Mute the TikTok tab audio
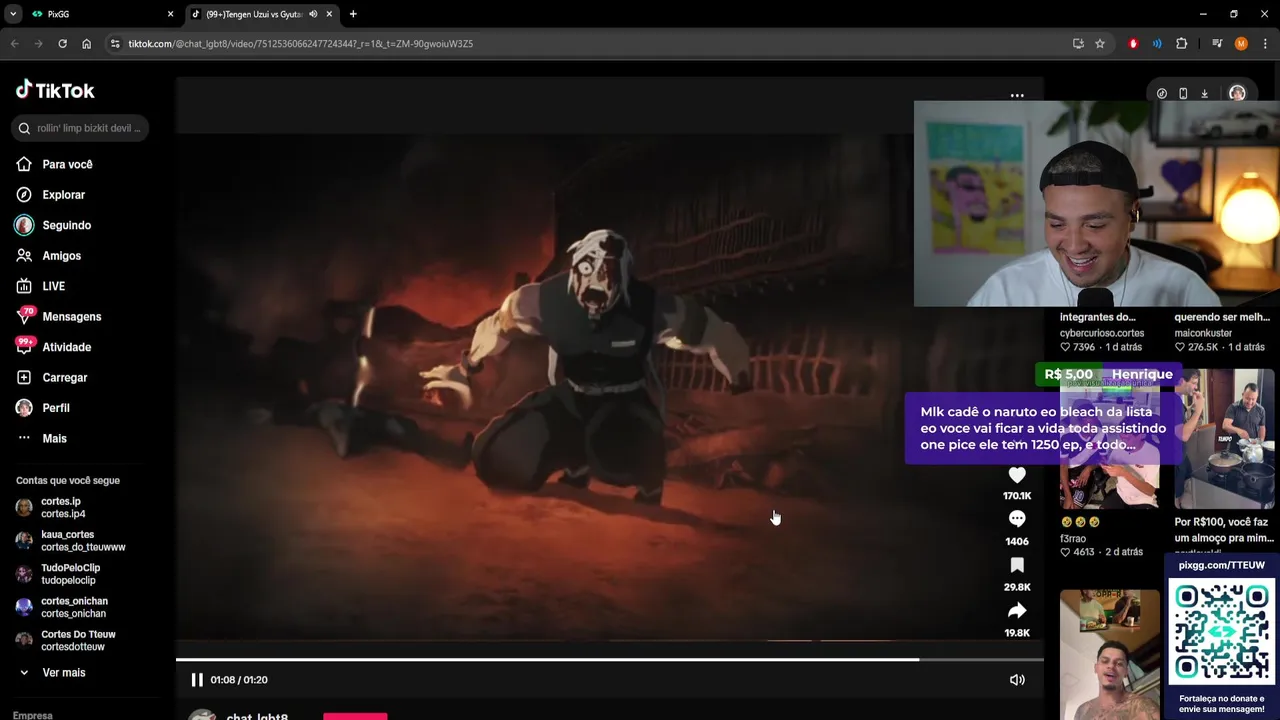 313,14
